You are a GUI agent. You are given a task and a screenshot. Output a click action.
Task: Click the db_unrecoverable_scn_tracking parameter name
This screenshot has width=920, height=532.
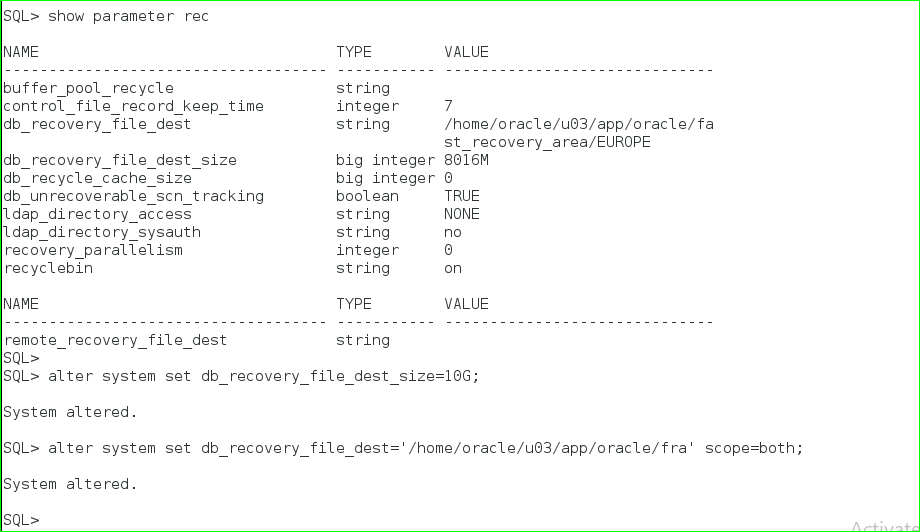[x=133, y=196]
